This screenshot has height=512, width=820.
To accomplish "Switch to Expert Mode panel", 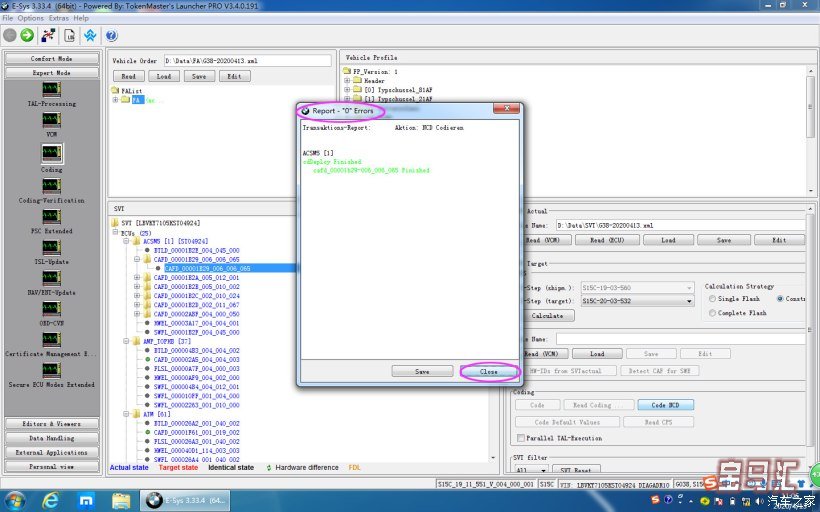I will point(52,73).
